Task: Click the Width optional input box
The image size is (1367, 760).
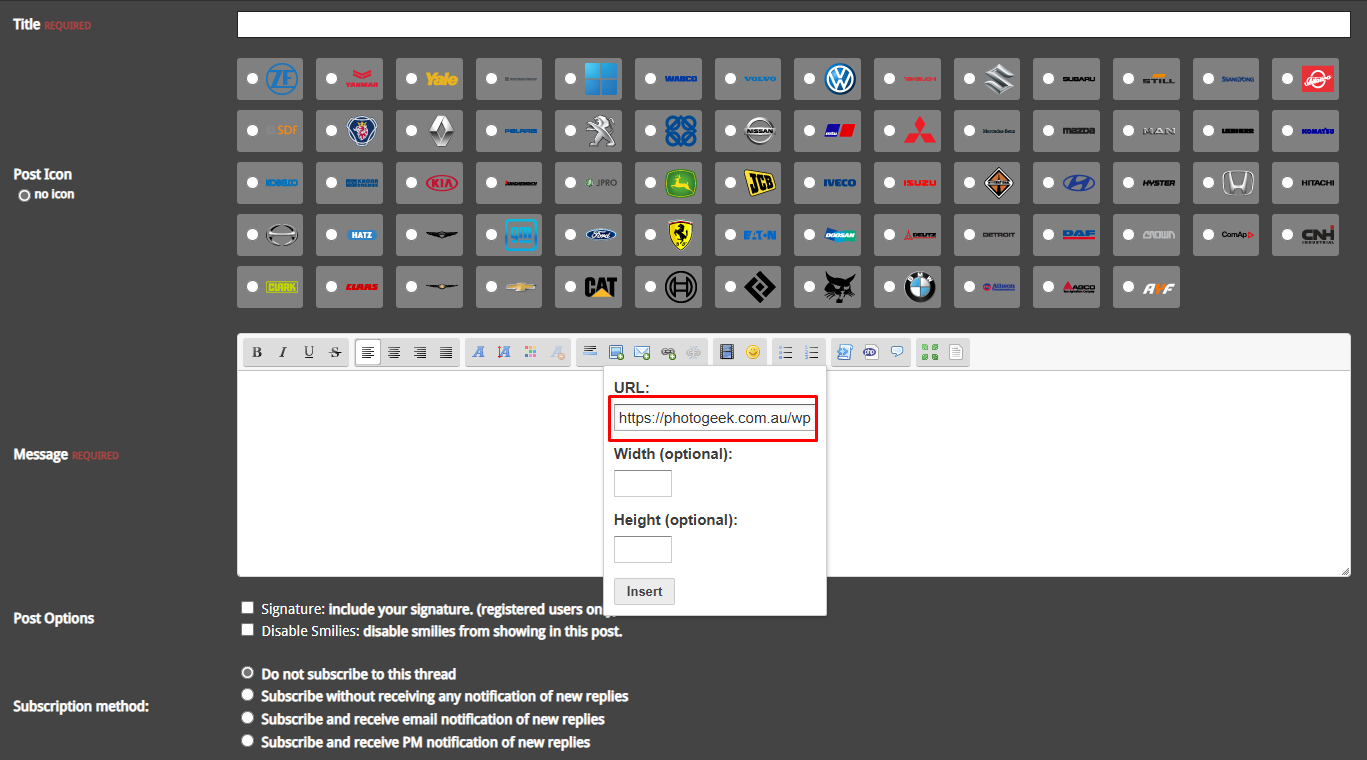Action: click(643, 484)
